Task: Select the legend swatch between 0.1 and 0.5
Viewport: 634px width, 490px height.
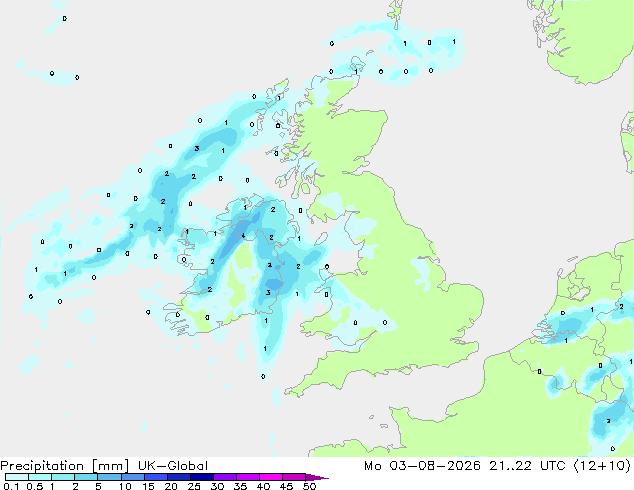Action: [x=17, y=477]
